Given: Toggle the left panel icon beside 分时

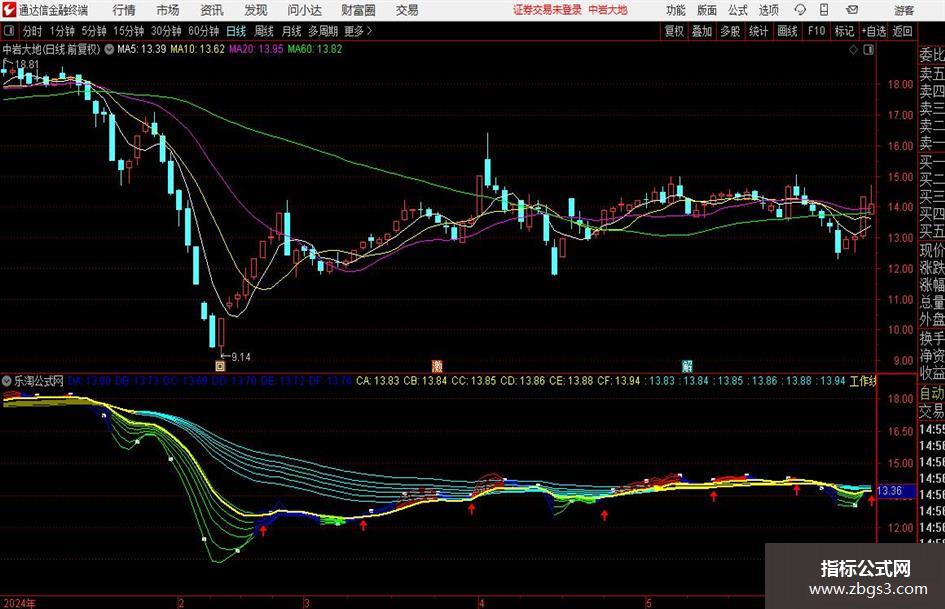Looking at the screenshot, I should 8,31.
